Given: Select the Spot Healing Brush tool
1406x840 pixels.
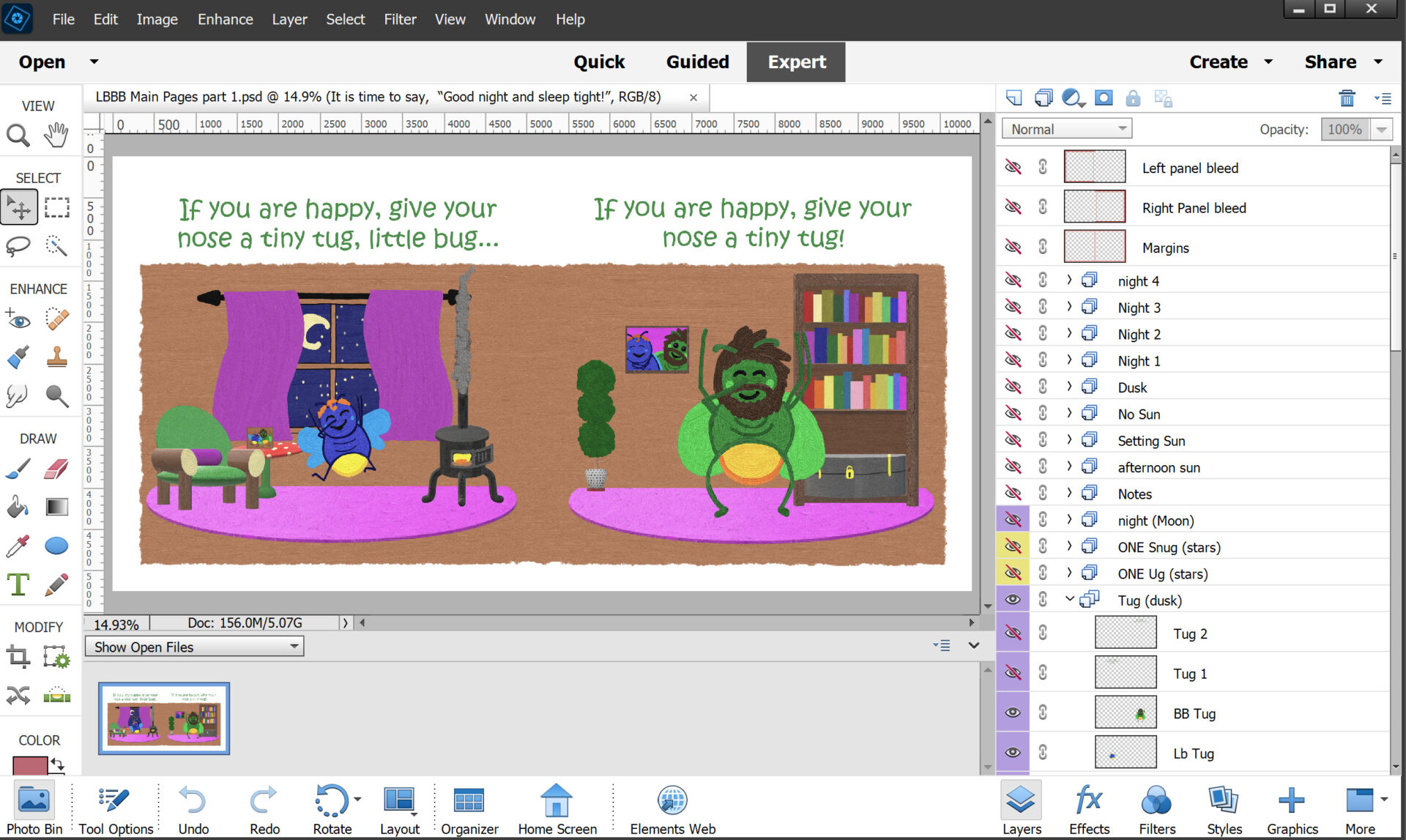Looking at the screenshot, I should coord(57,318).
